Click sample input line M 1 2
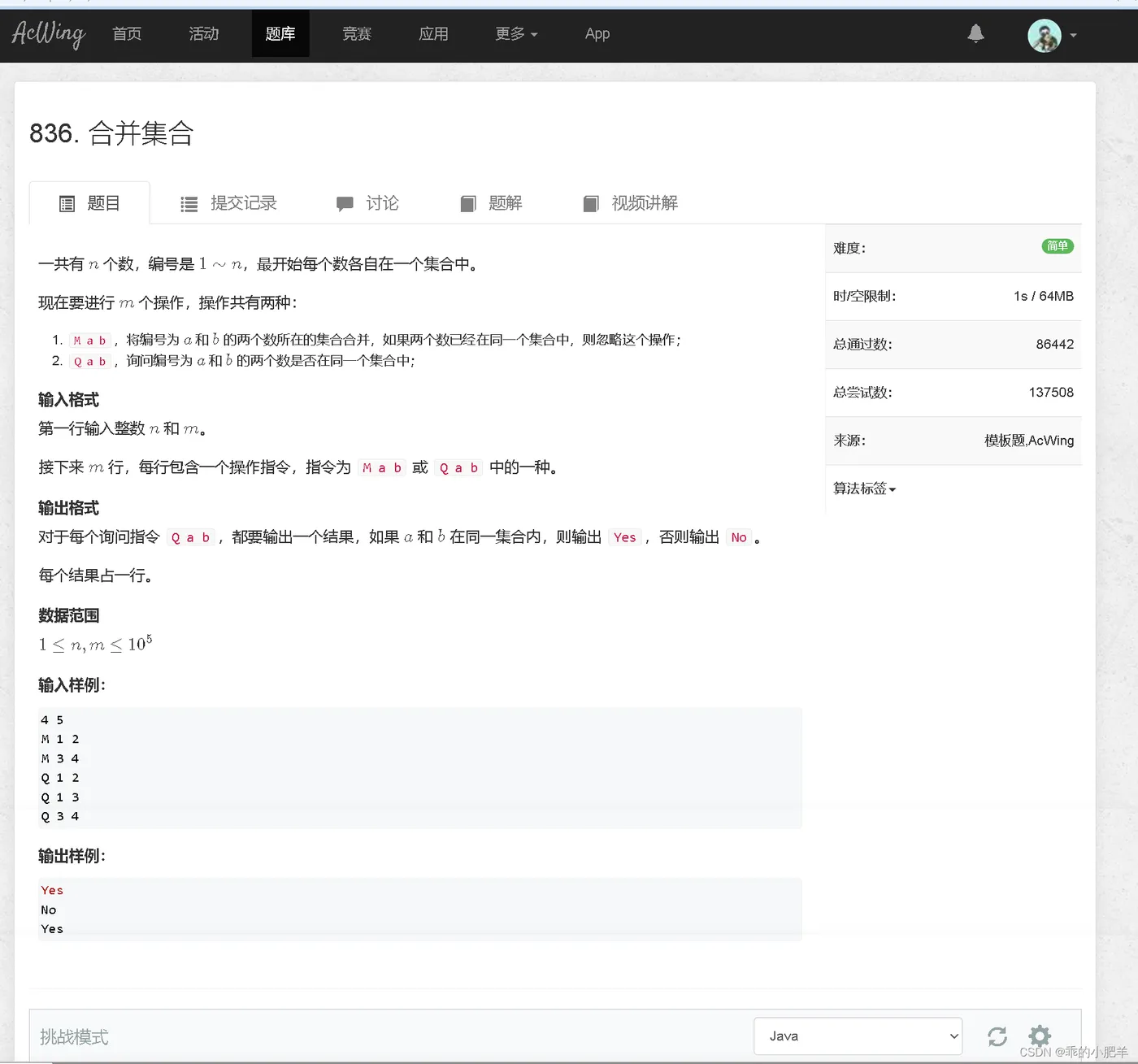 pos(60,740)
